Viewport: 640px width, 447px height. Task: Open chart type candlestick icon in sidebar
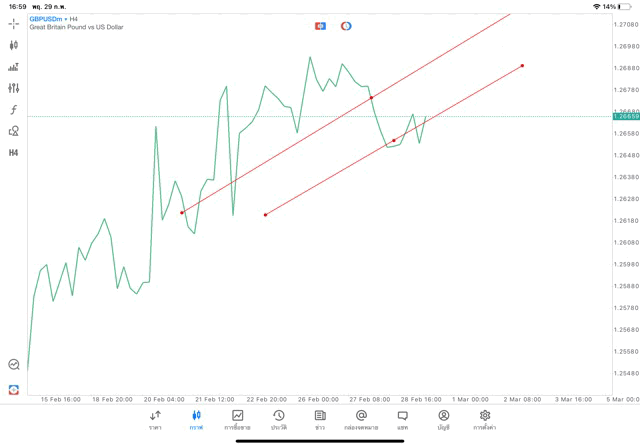click(x=13, y=45)
